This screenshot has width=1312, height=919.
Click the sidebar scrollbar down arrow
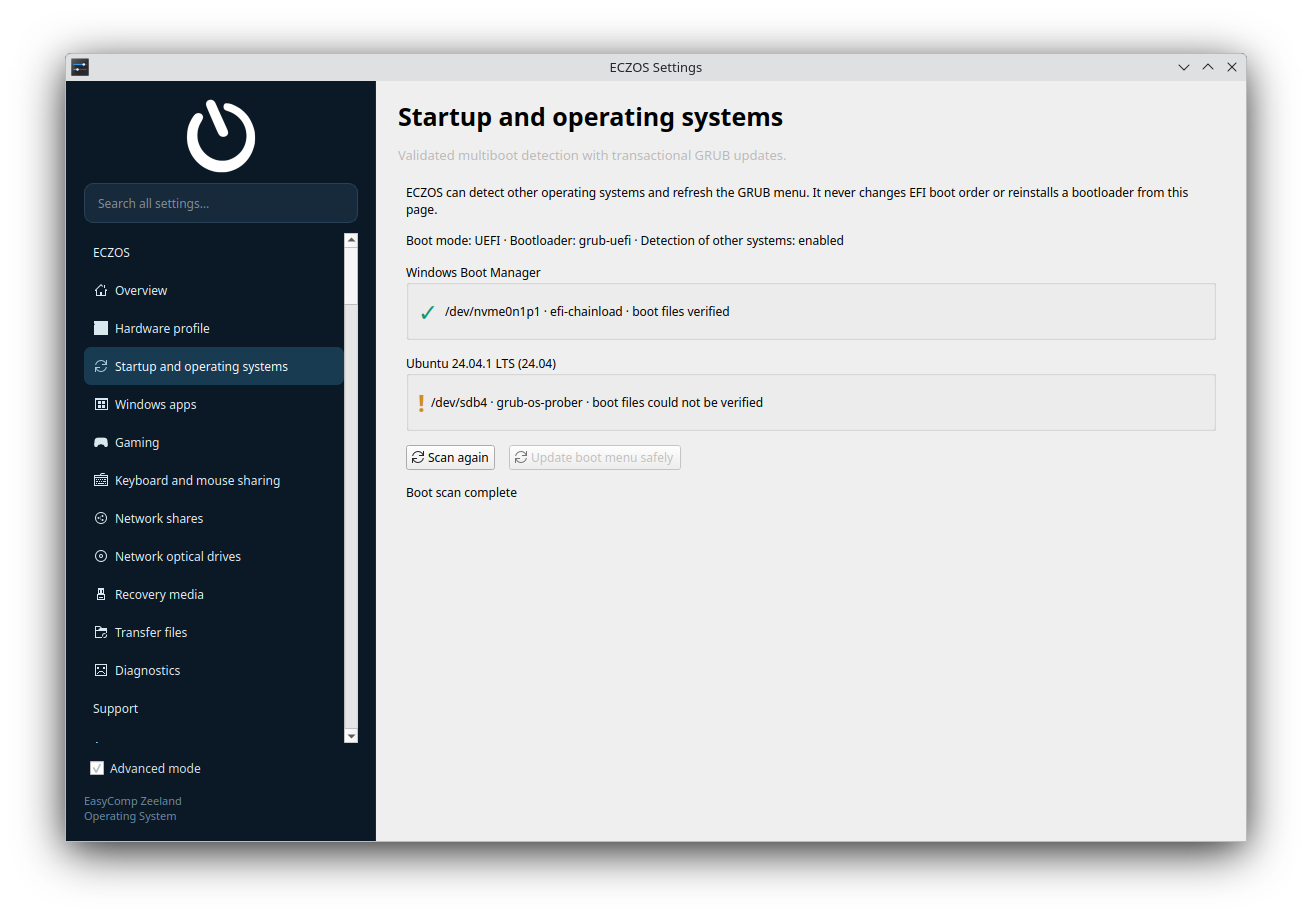[x=351, y=736]
